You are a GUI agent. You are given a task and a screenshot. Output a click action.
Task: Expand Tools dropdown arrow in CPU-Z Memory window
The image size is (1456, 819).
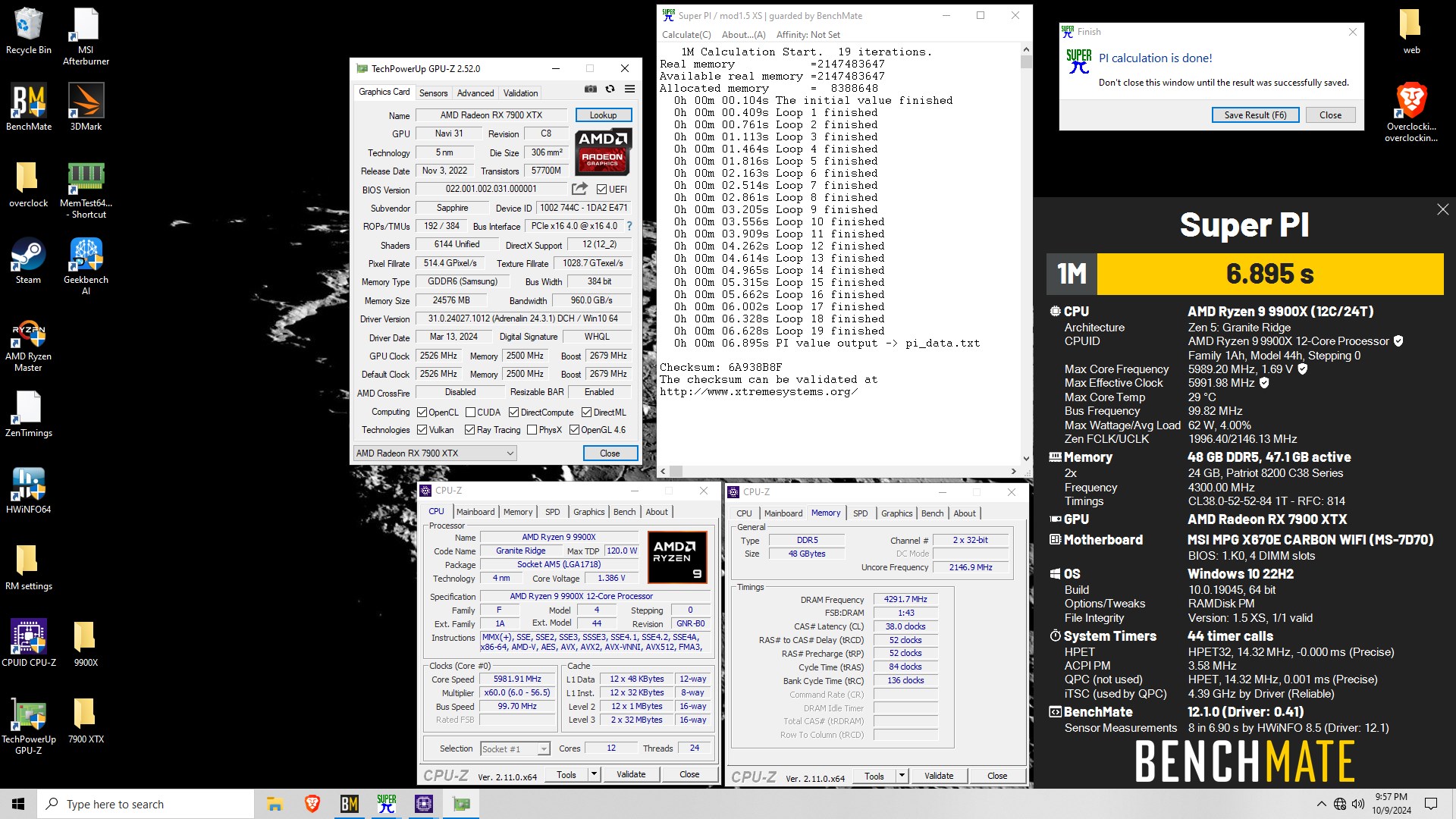coord(902,776)
